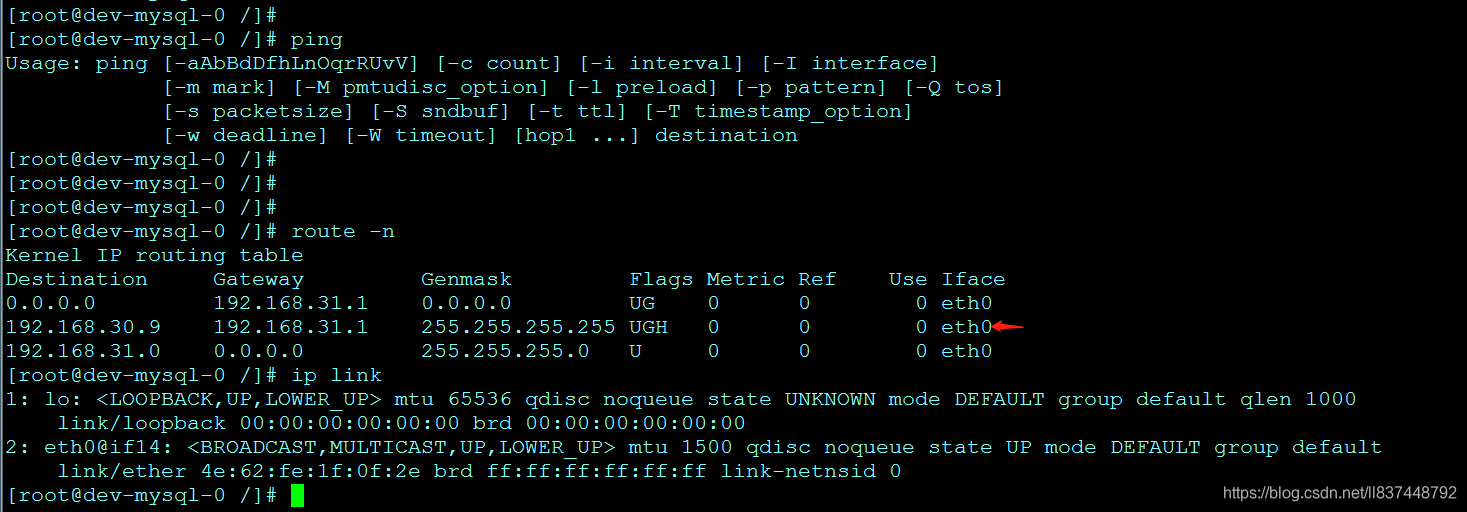Click the Gateway column header
Image resolution: width=1467 pixels, height=512 pixels.
click(x=258, y=279)
